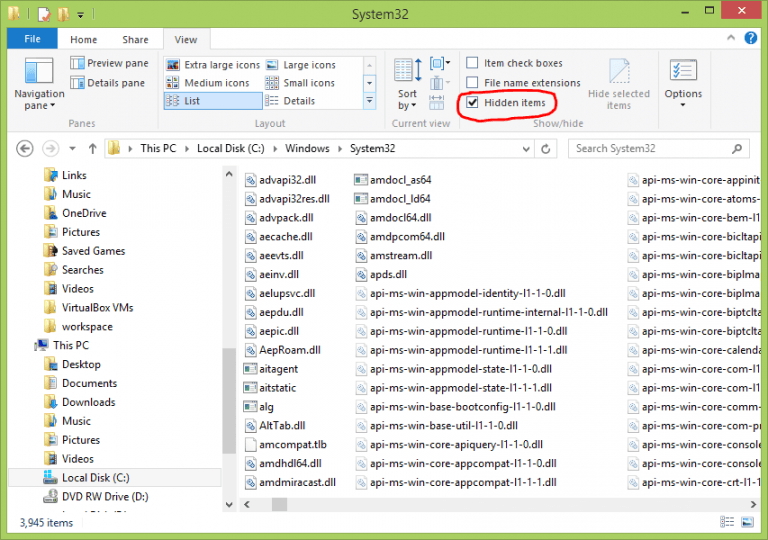Expand the layout gallery dropdown arrow
The height and width of the screenshot is (540, 768).
[370, 101]
